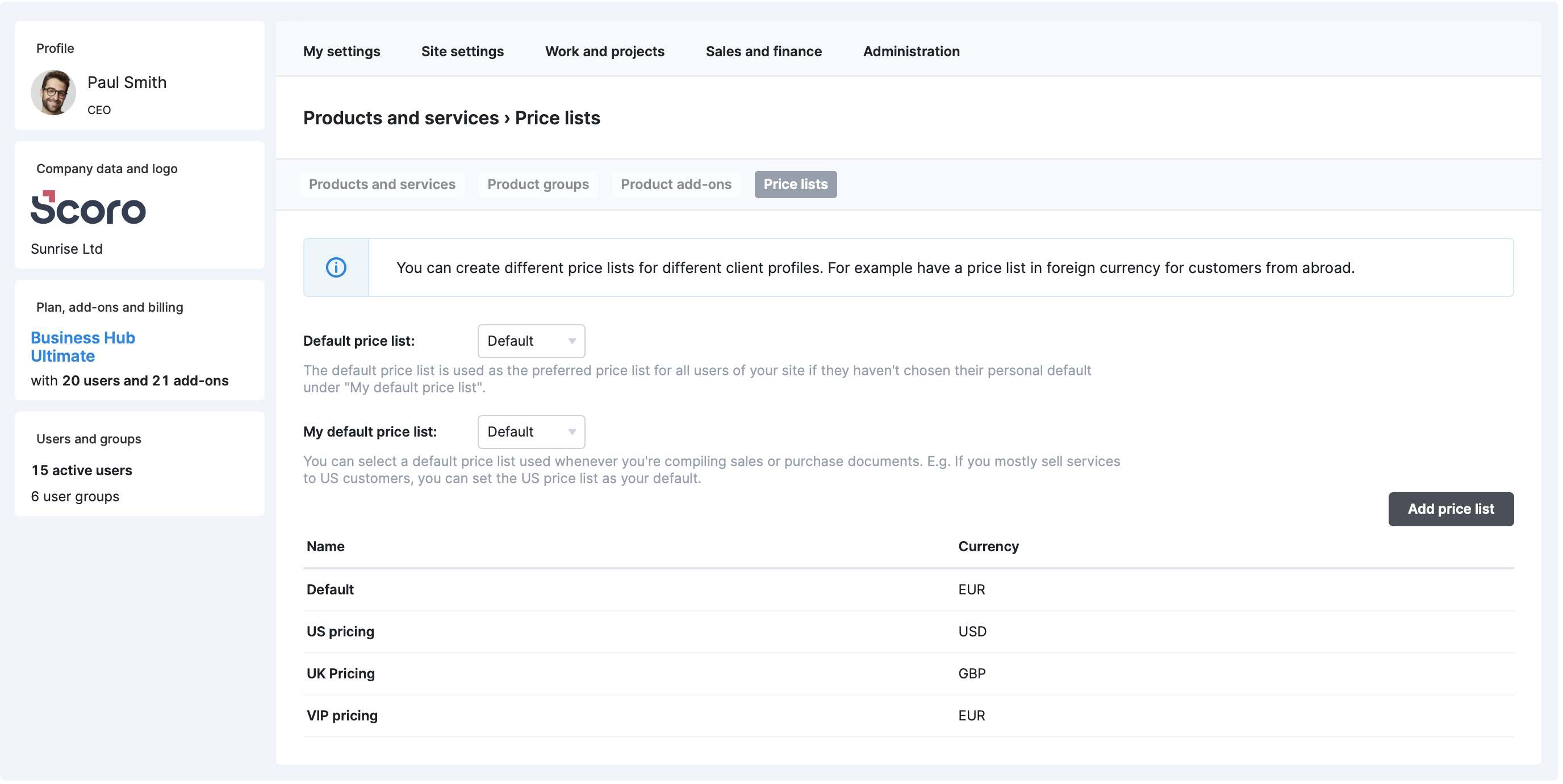1563x784 pixels.
Task: Open the VIP pricing price list
Action: click(908, 715)
